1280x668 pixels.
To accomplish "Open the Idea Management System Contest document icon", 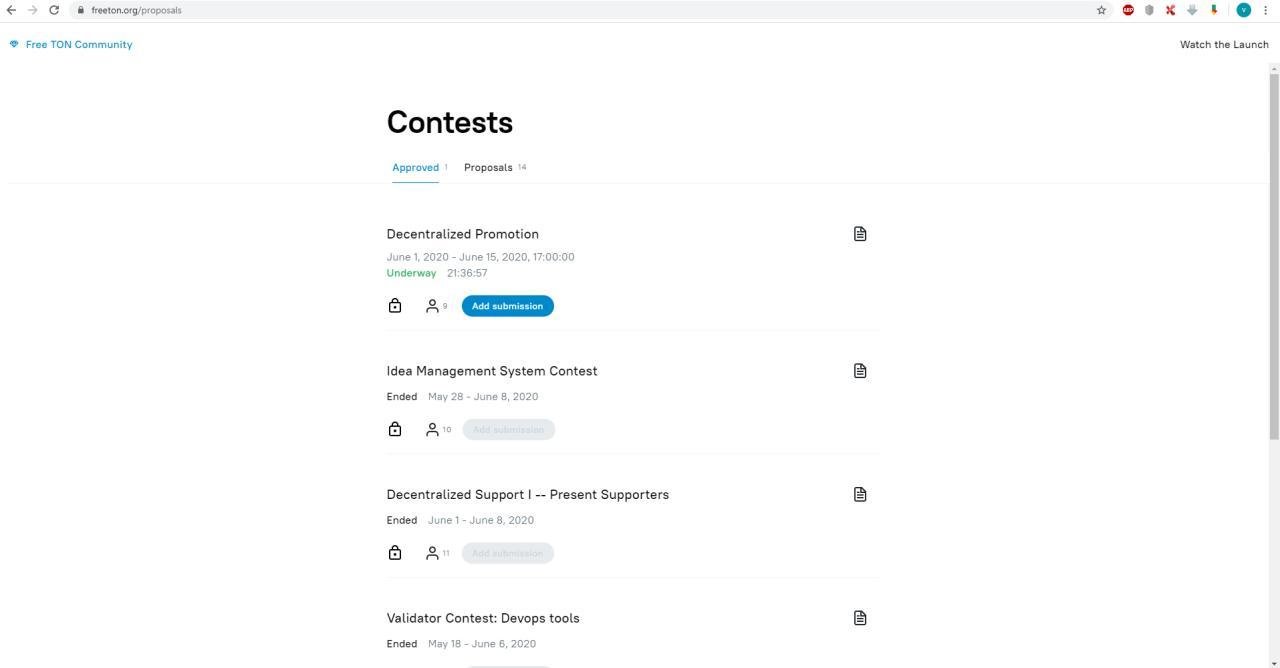I will (860, 371).
